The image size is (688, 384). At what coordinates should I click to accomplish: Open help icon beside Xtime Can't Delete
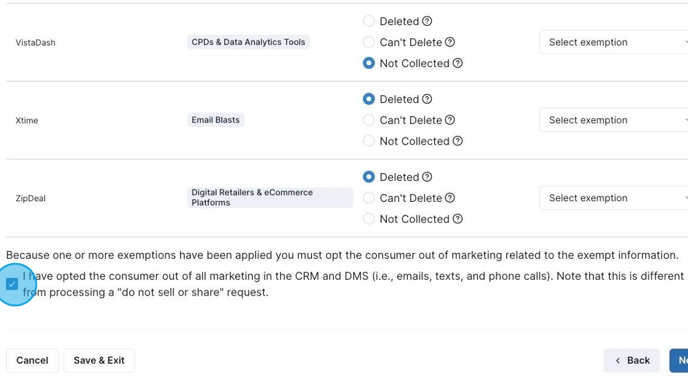(x=450, y=120)
